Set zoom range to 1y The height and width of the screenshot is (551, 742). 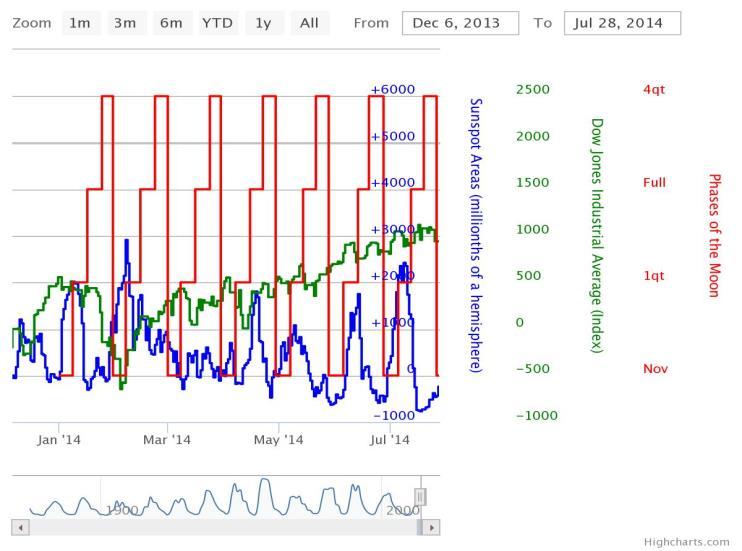click(264, 23)
